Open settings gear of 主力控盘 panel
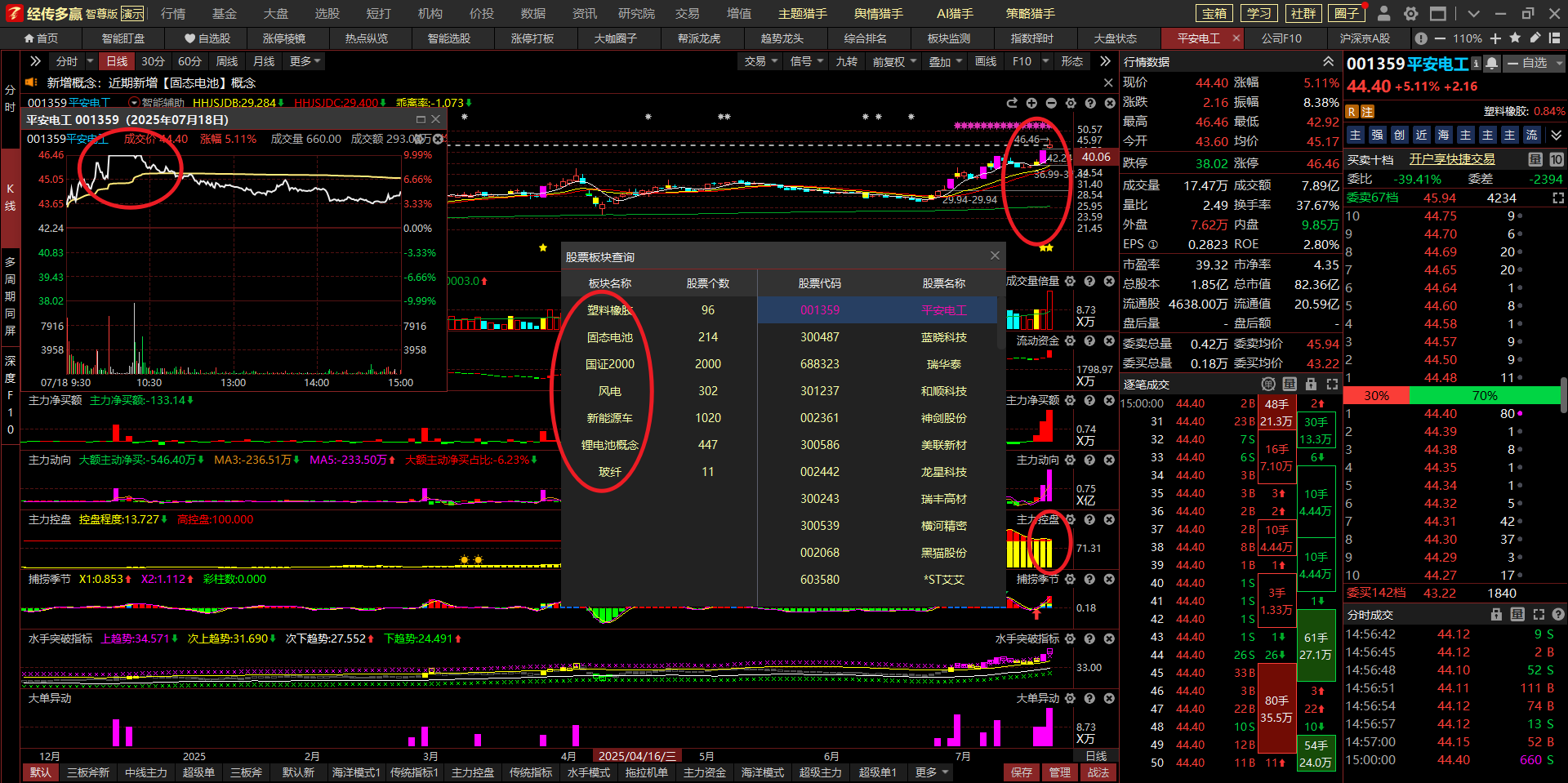 click(x=1070, y=519)
